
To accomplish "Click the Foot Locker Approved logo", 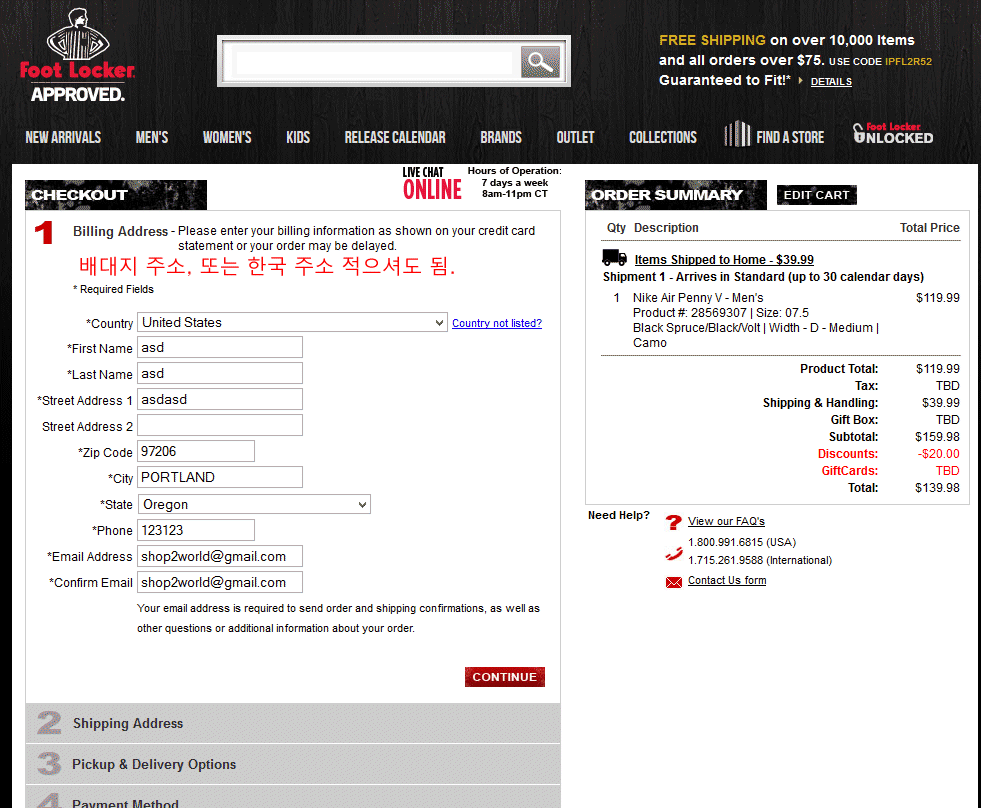I will [x=77, y=56].
